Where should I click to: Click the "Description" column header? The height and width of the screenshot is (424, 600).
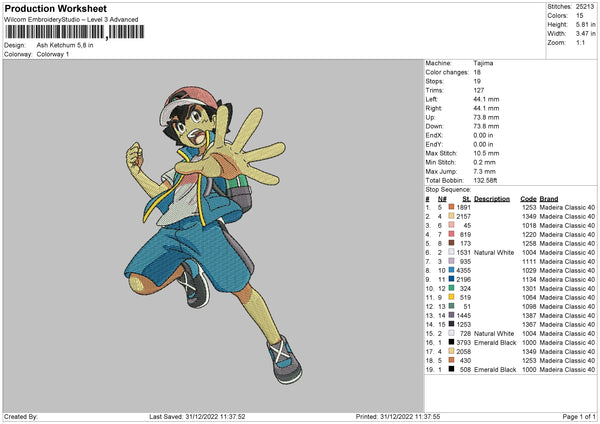click(492, 199)
